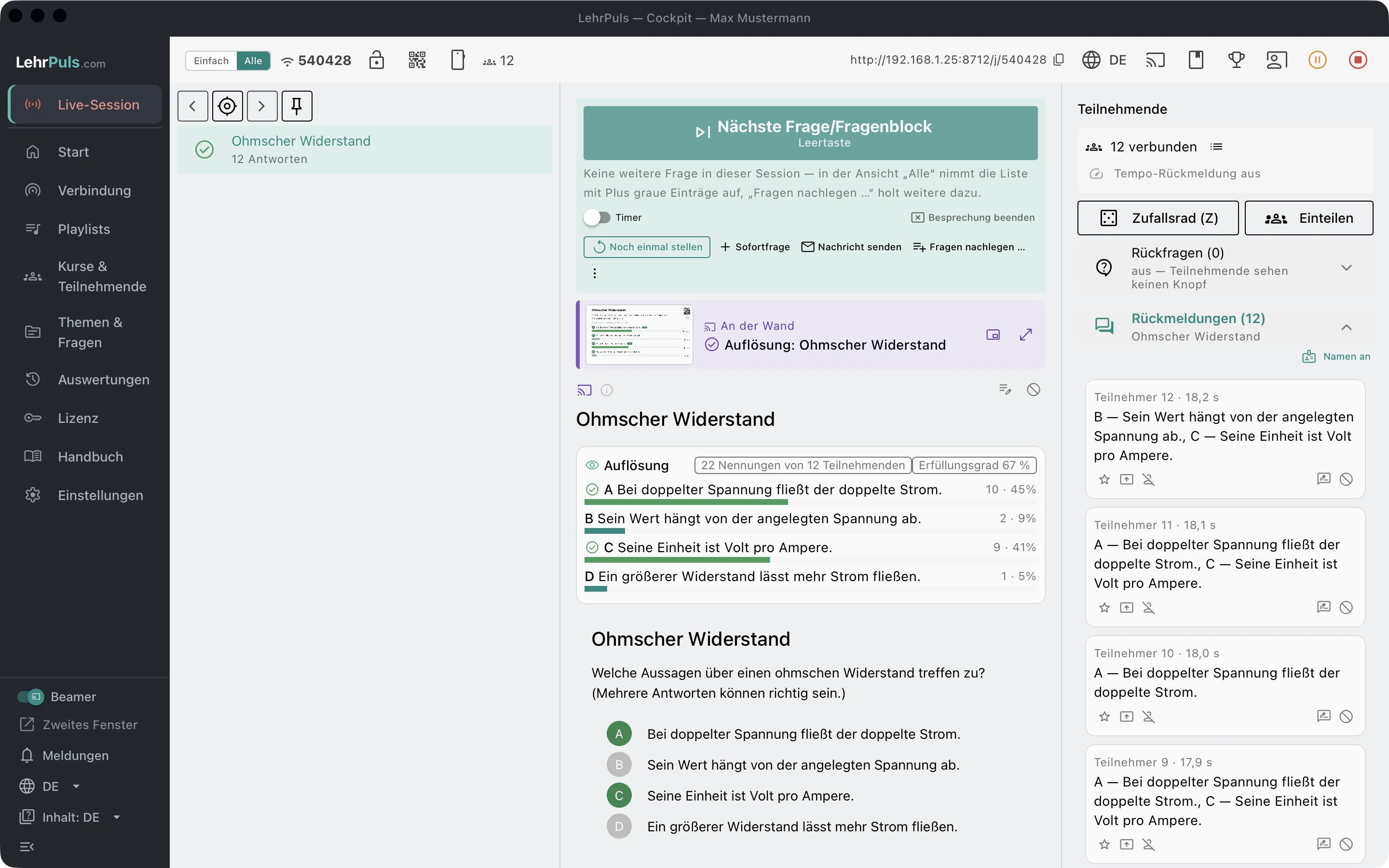The height and width of the screenshot is (868, 1389).
Task: Open Playlists in the sidebar
Action: [85, 229]
